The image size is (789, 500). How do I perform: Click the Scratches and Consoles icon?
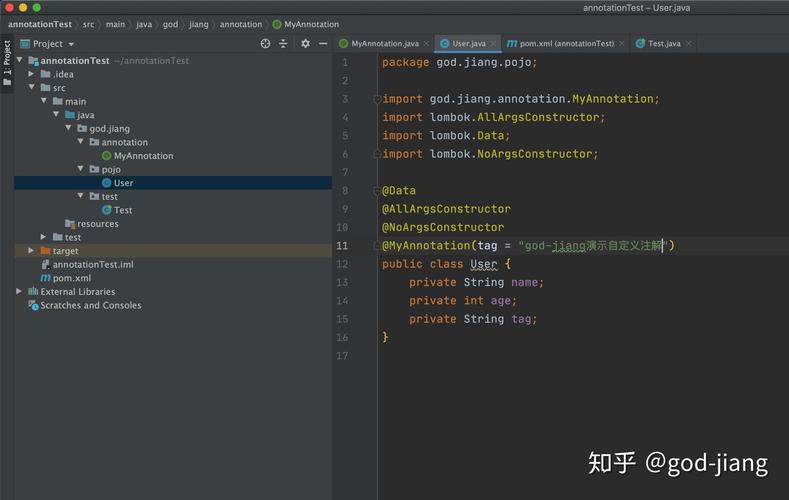pyautogui.click(x=33, y=305)
